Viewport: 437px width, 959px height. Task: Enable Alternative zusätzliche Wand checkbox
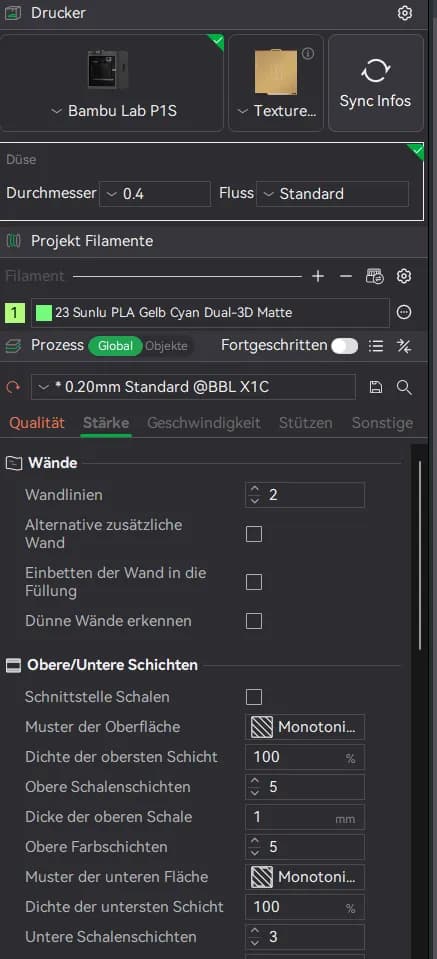click(254, 535)
